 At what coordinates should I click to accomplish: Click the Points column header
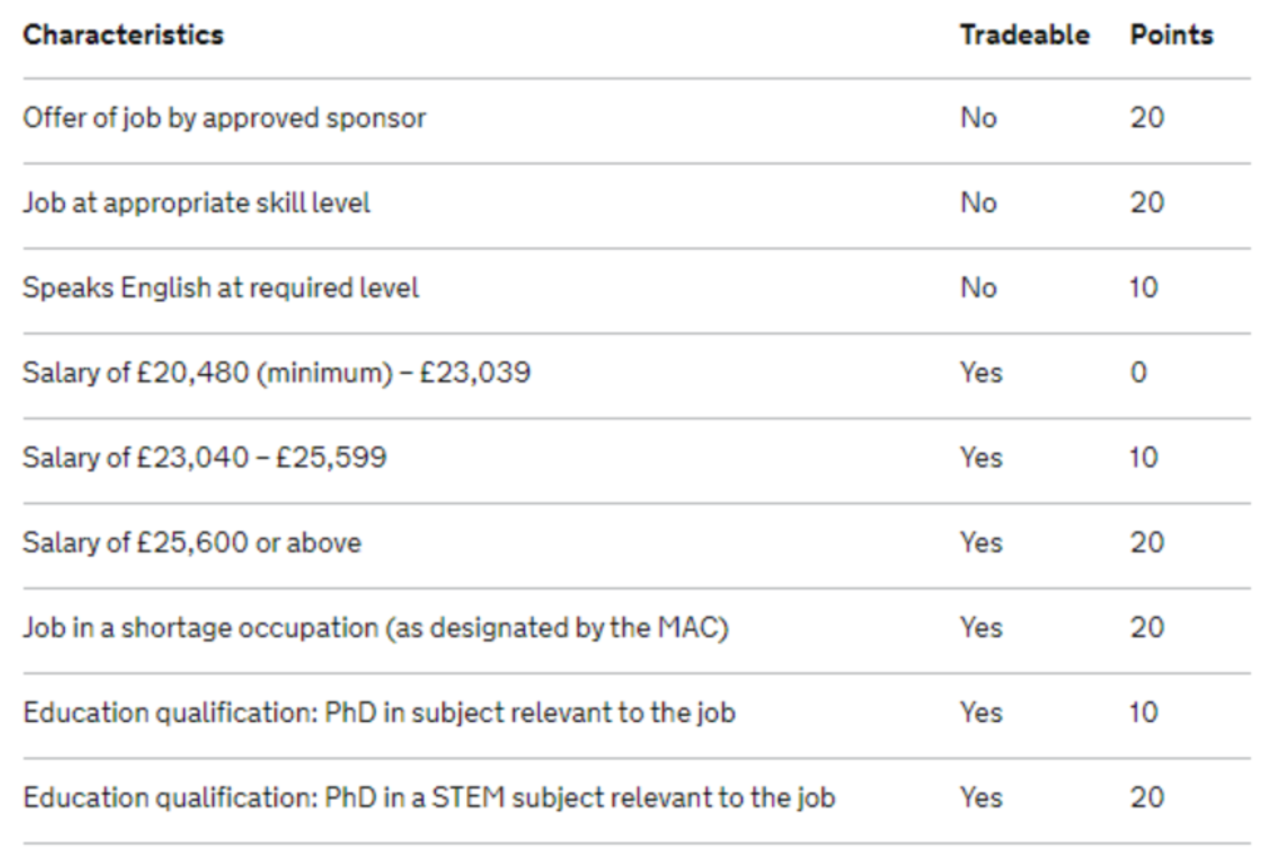pyautogui.click(x=1171, y=35)
